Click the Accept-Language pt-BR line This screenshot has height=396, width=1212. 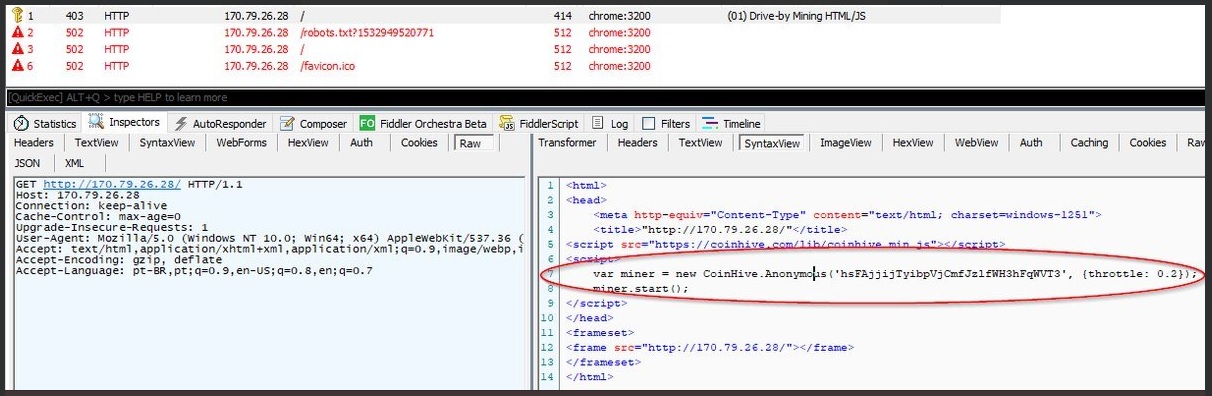coord(194,271)
